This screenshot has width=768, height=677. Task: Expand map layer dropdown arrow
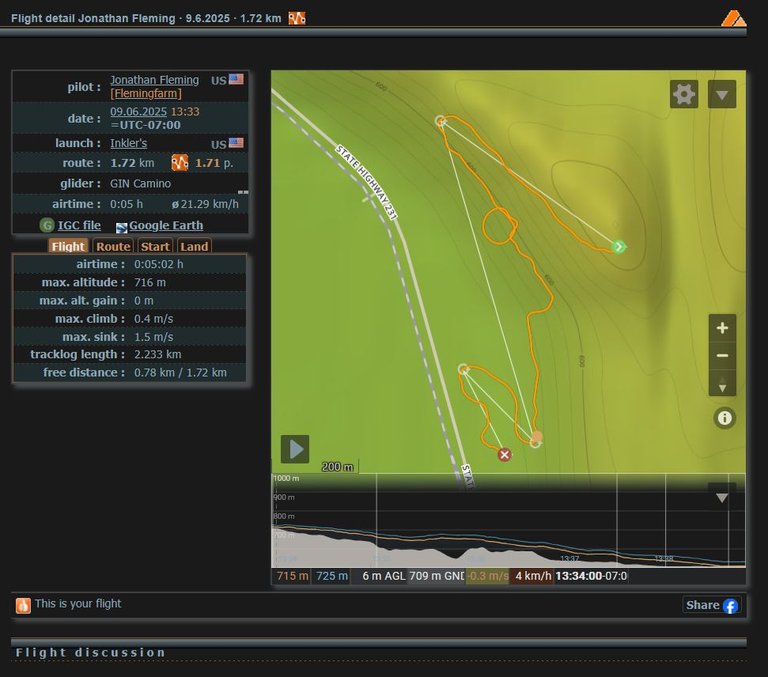[721, 94]
